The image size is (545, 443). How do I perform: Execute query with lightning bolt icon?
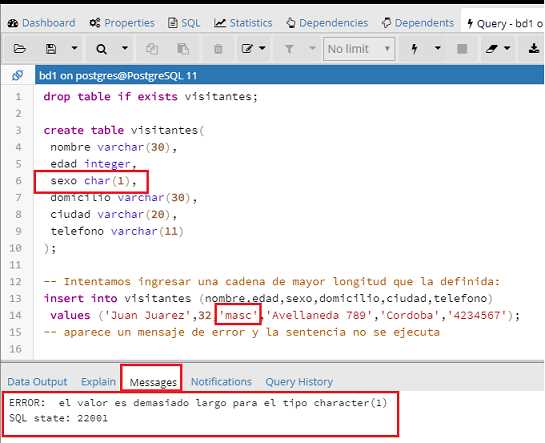(x=414, y=49)
